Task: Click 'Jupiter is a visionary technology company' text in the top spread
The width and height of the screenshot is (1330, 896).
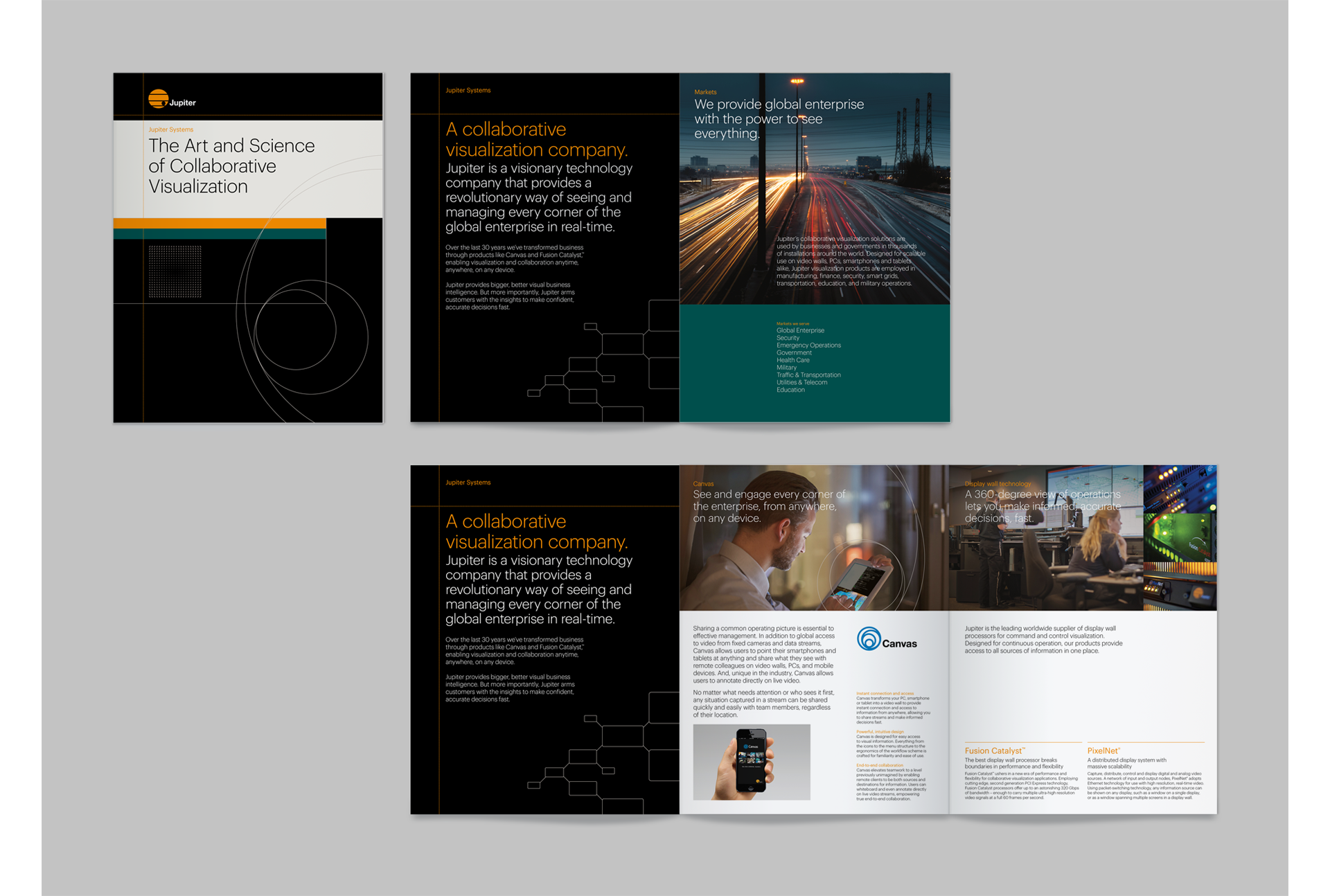Action: [x=539, y=197]
